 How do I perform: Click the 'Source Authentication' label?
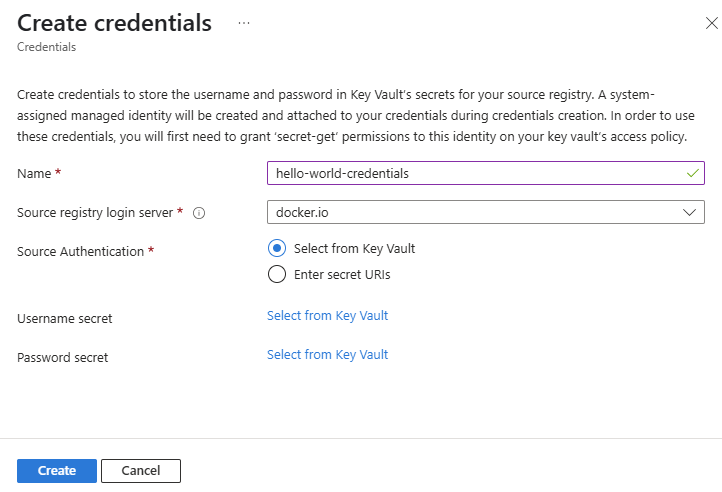[81, 252]
